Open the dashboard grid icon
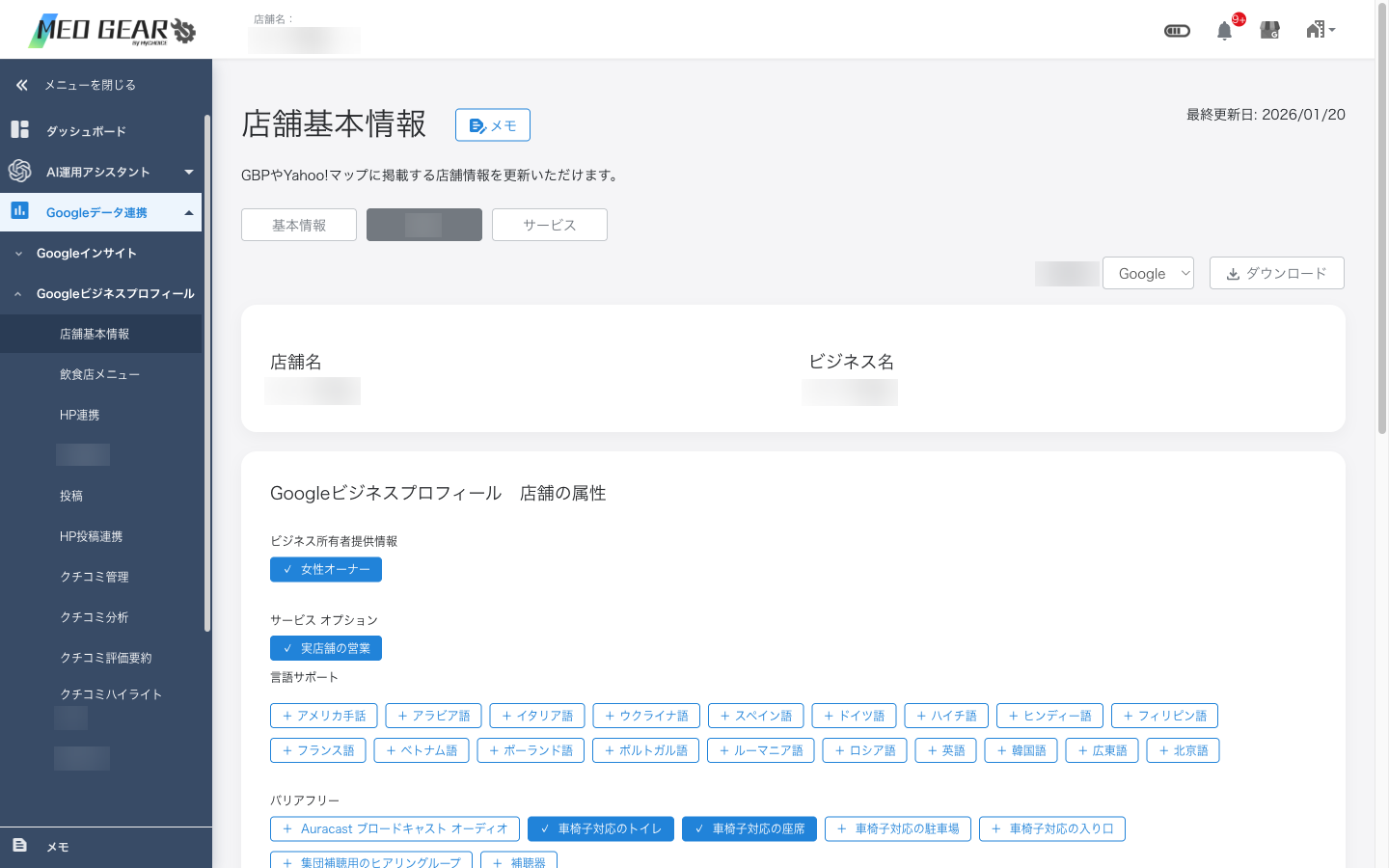This screenshot has width=1389, height=868. 19,129
